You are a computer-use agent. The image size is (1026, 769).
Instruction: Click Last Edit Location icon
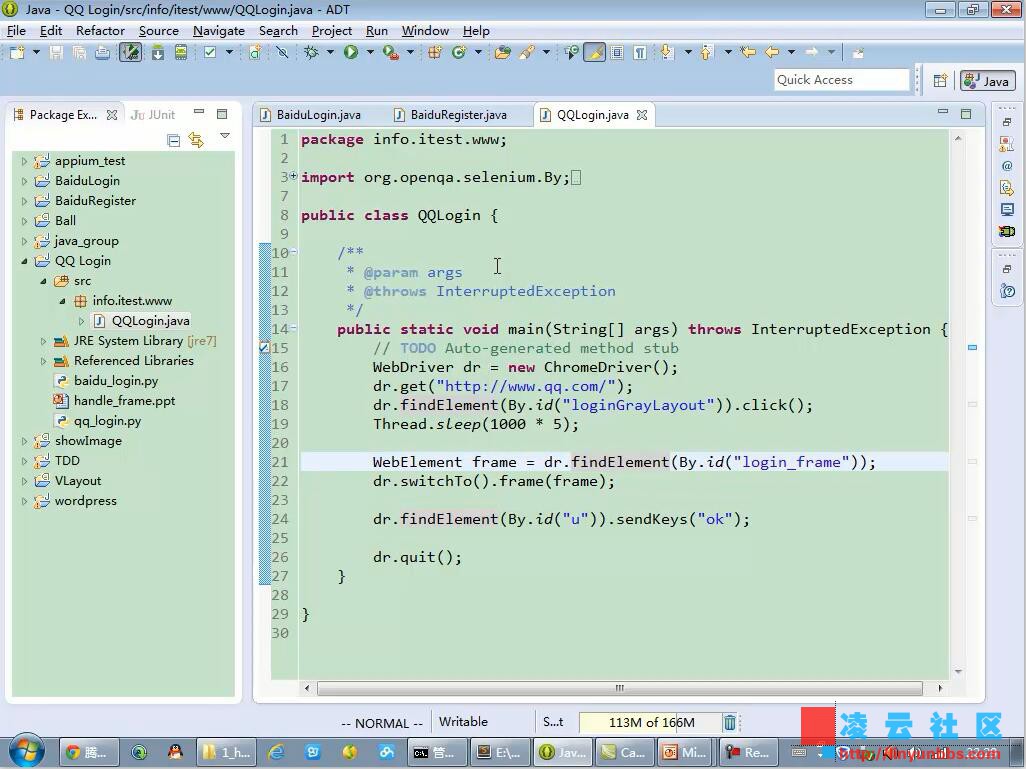pos(748,52)
